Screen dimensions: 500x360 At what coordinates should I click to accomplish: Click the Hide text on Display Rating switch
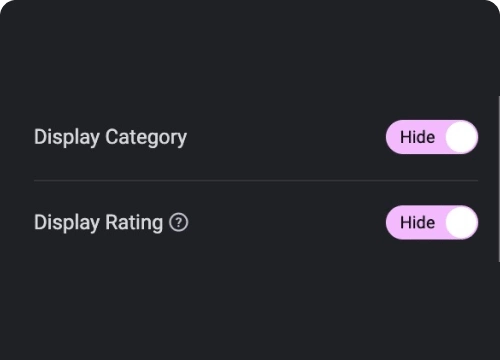pyautogui.click(x=417, y=222)
